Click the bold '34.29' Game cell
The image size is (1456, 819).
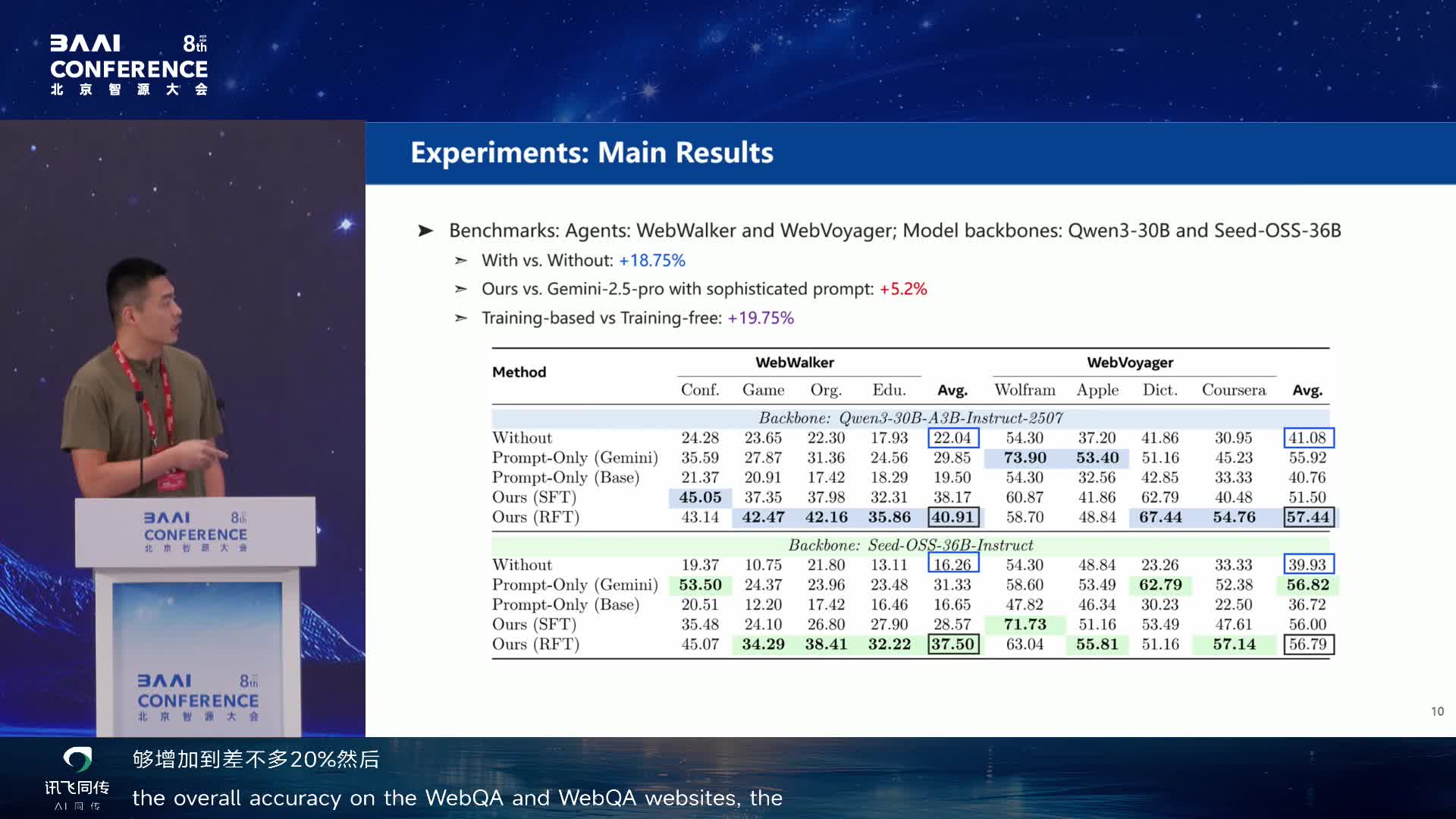click(763, 644)
